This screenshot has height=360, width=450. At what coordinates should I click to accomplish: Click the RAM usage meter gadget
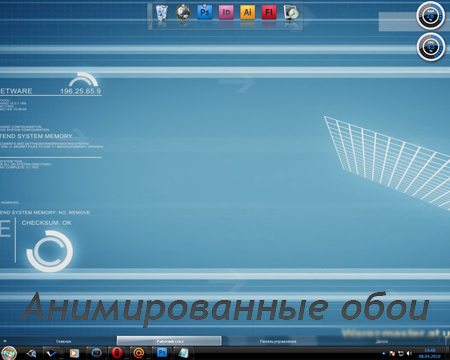[x=431, y=16]
